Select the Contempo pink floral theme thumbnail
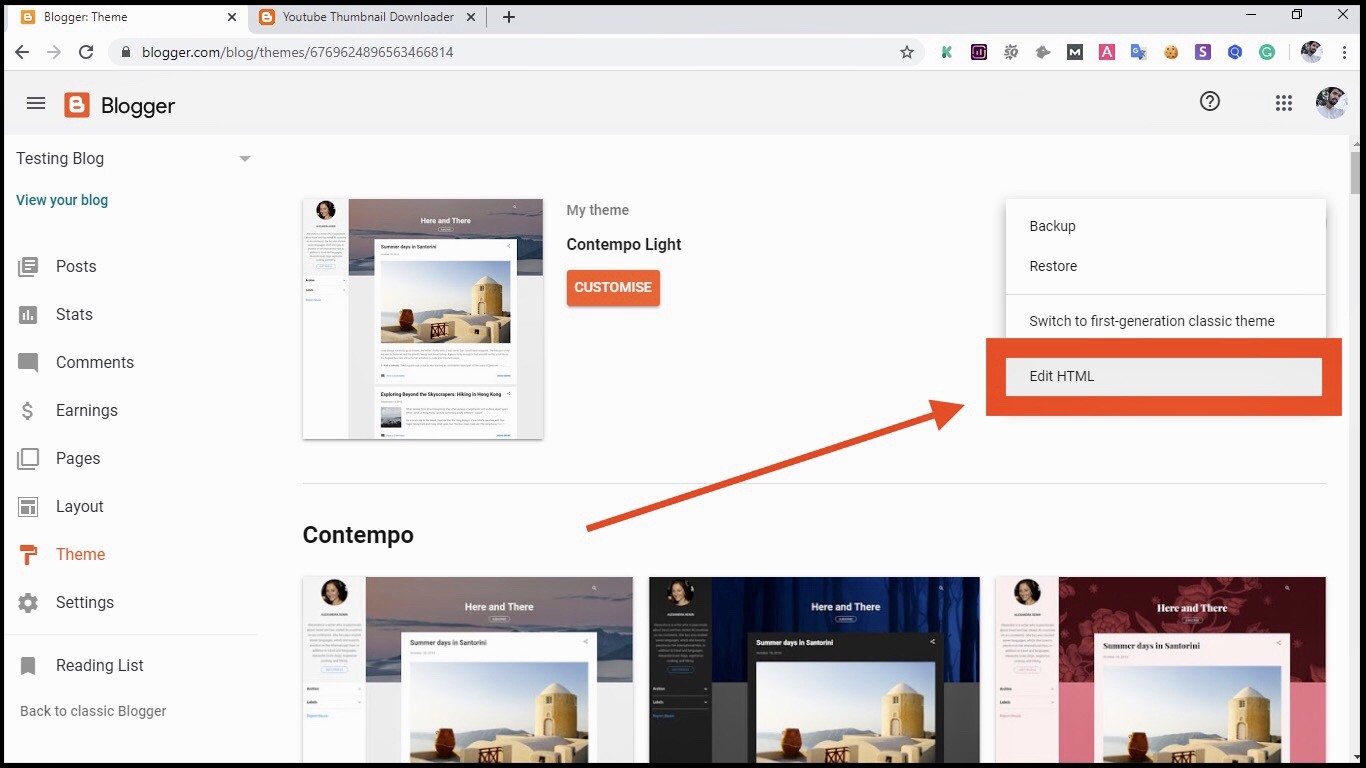Screen dimensions: 1366x768 1160,669
